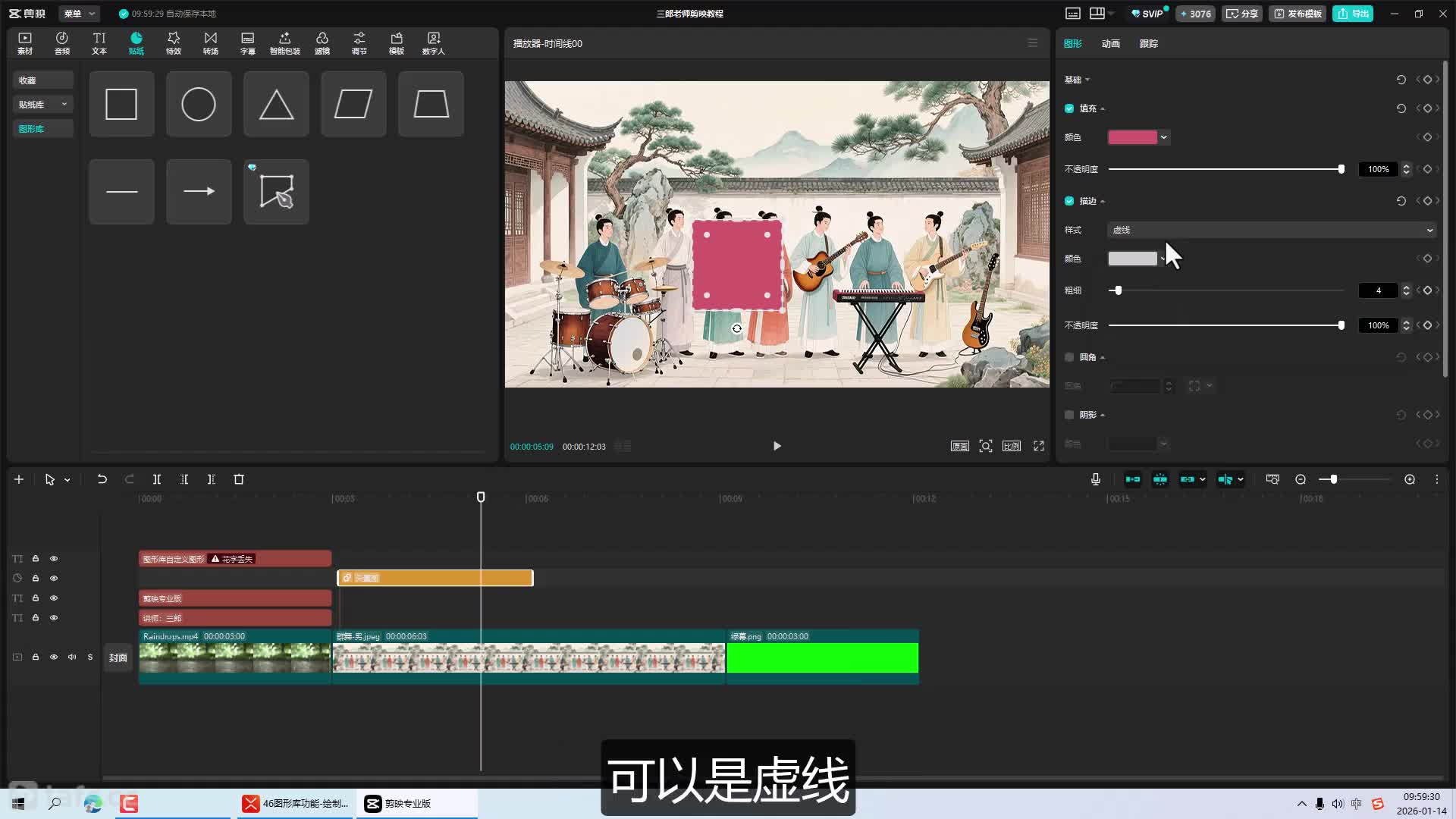The image size is (1456, 819).
Task: Click the delete clip trash icon
Action: pos(239,479)
